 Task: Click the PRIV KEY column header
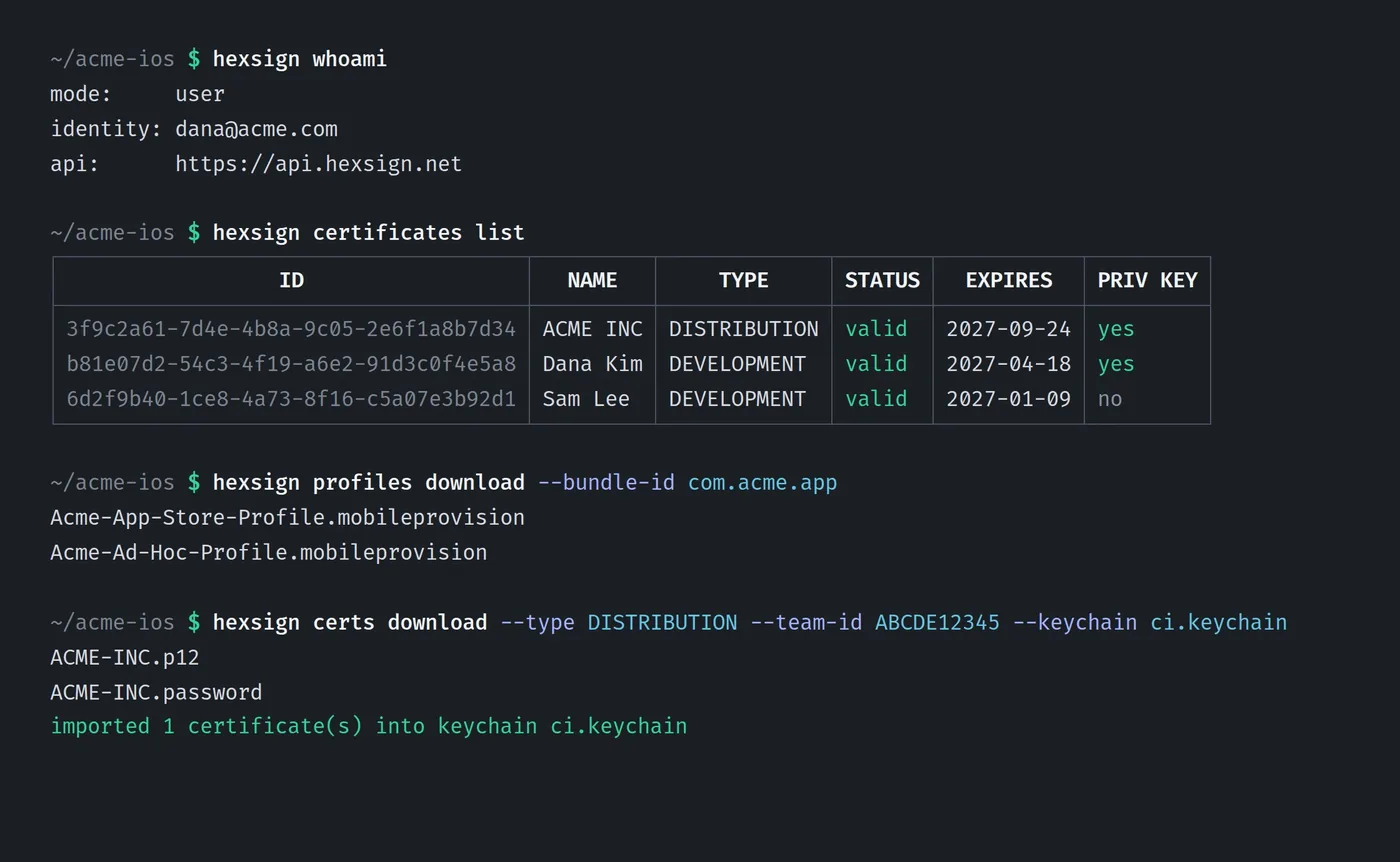[1147, 281]
